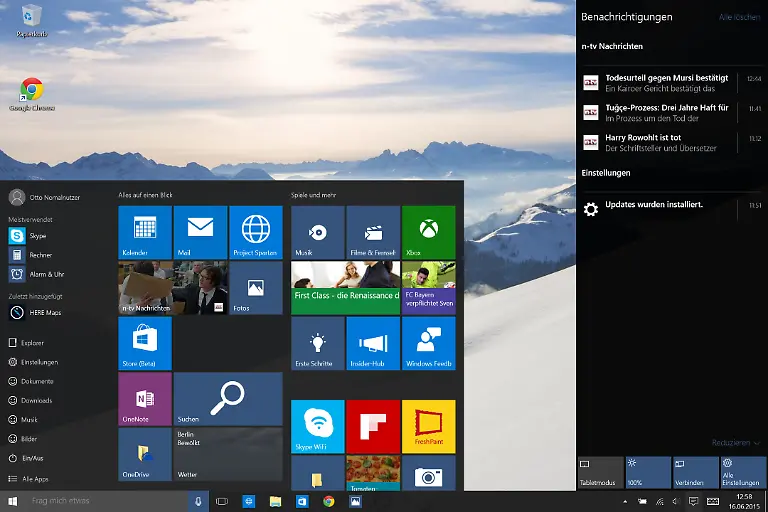Screen dimensions: 768x512
Task: Open the Kalender tile
Action: point(145,232)
